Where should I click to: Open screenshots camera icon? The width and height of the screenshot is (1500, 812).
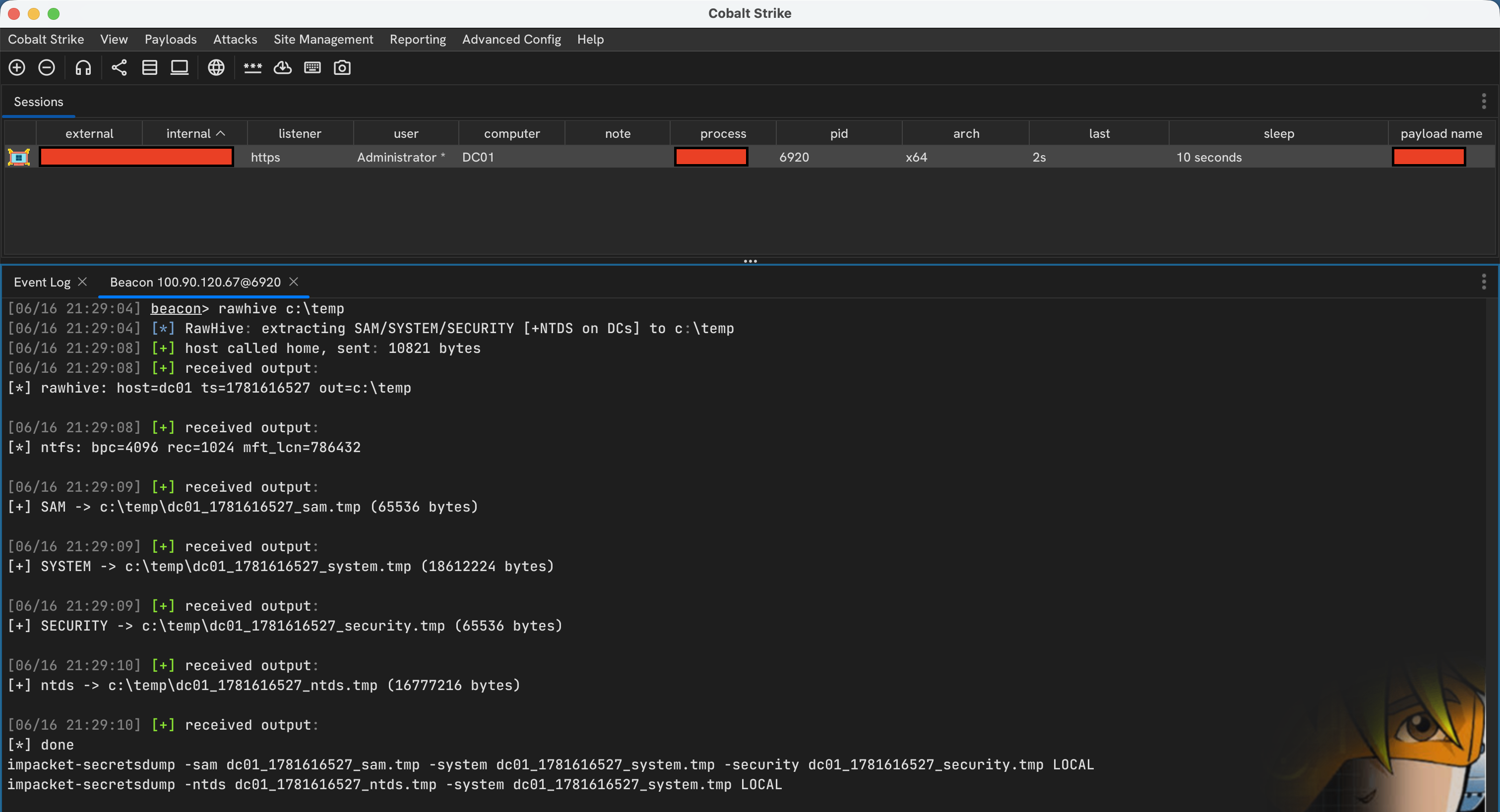tap(342, 67)
